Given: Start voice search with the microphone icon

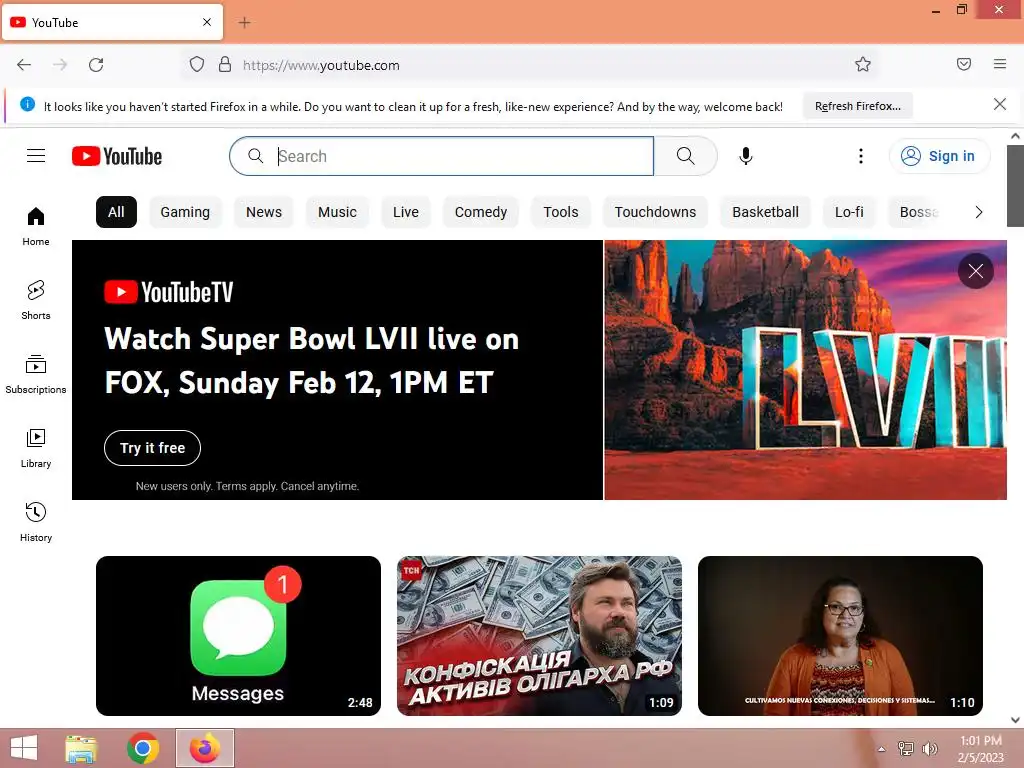Looking at the screenshot, I should click(746, 156).
